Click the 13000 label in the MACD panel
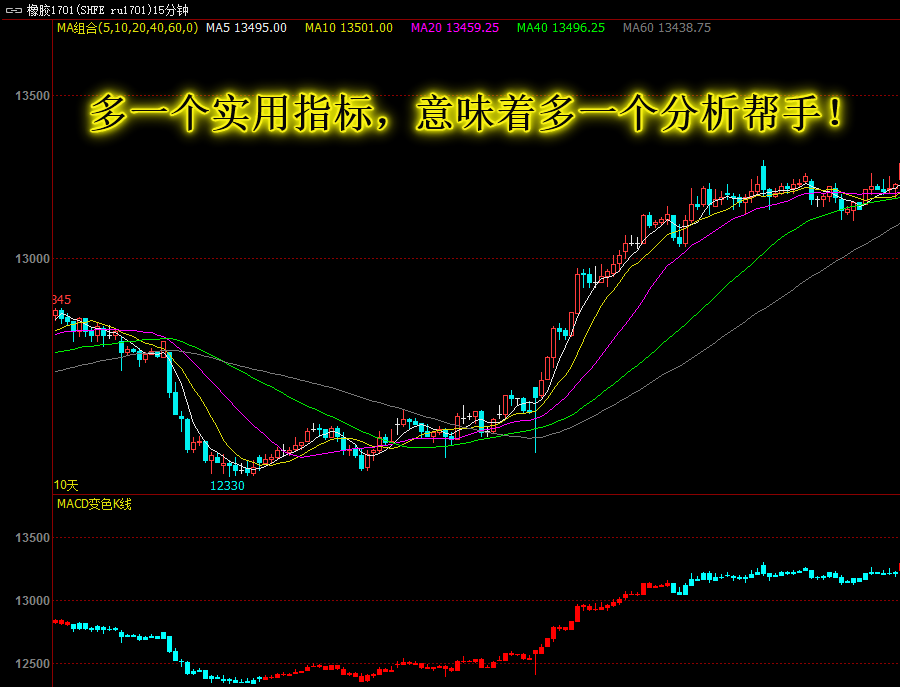Screen dimensions: 900x687 [33, 601]
